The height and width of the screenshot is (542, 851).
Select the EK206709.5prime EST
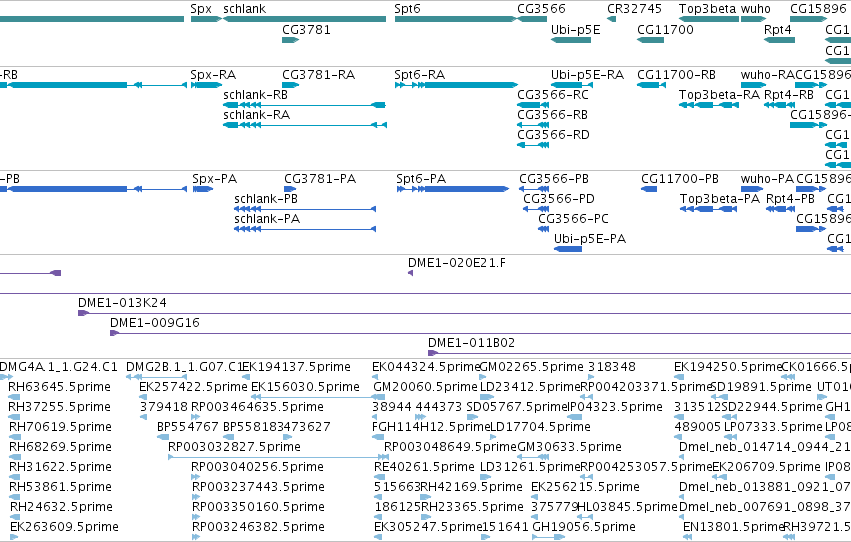(720, 476)
